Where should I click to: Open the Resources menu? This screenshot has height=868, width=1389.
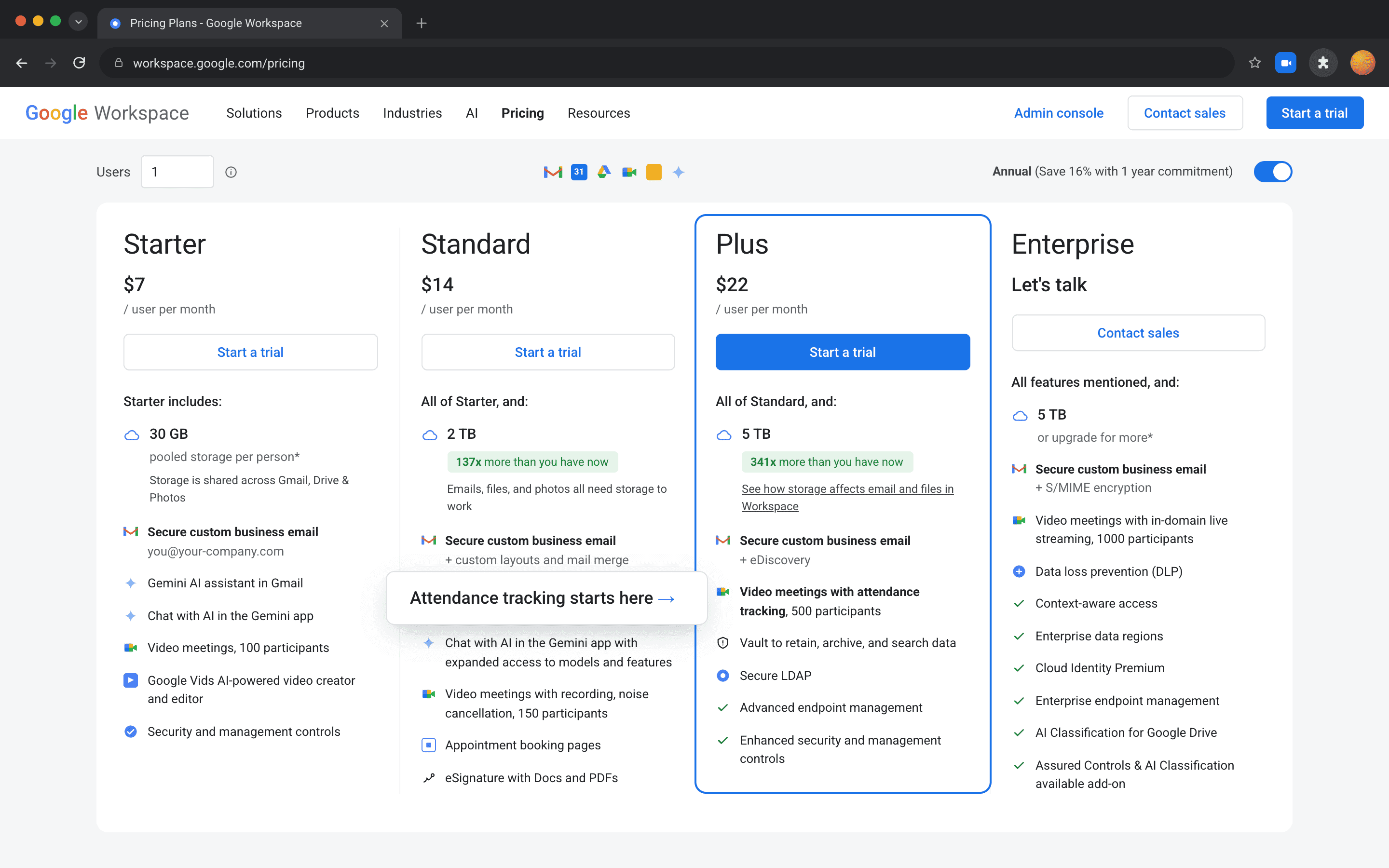pyautogui.click(x=599, y=113)
